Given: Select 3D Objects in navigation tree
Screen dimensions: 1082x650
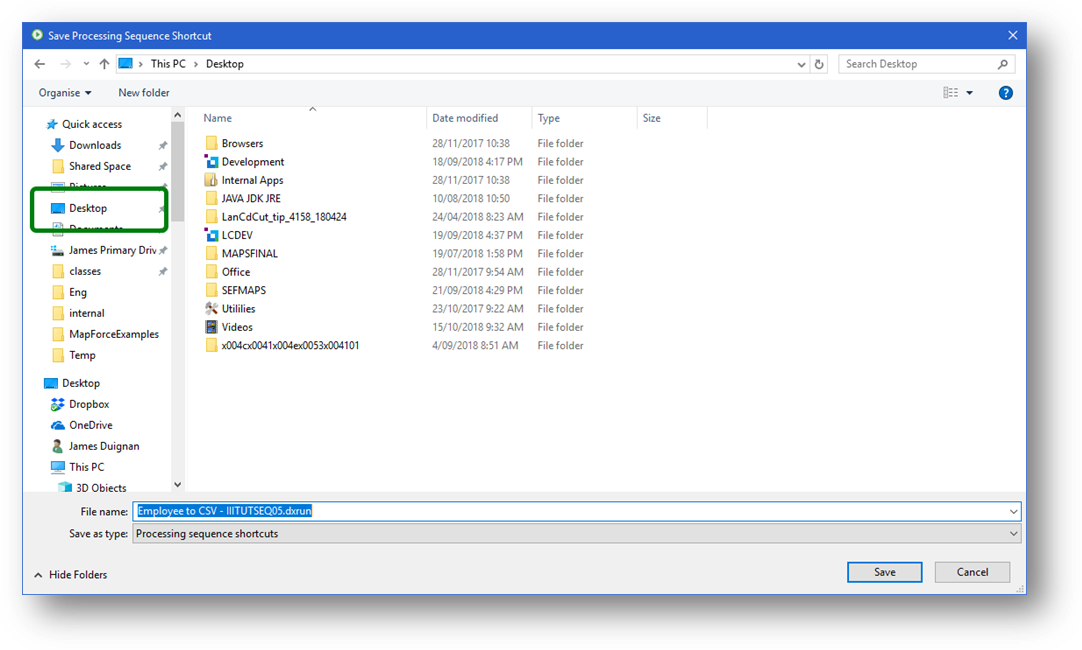Looking at the screenshot, I should point(101,488).
